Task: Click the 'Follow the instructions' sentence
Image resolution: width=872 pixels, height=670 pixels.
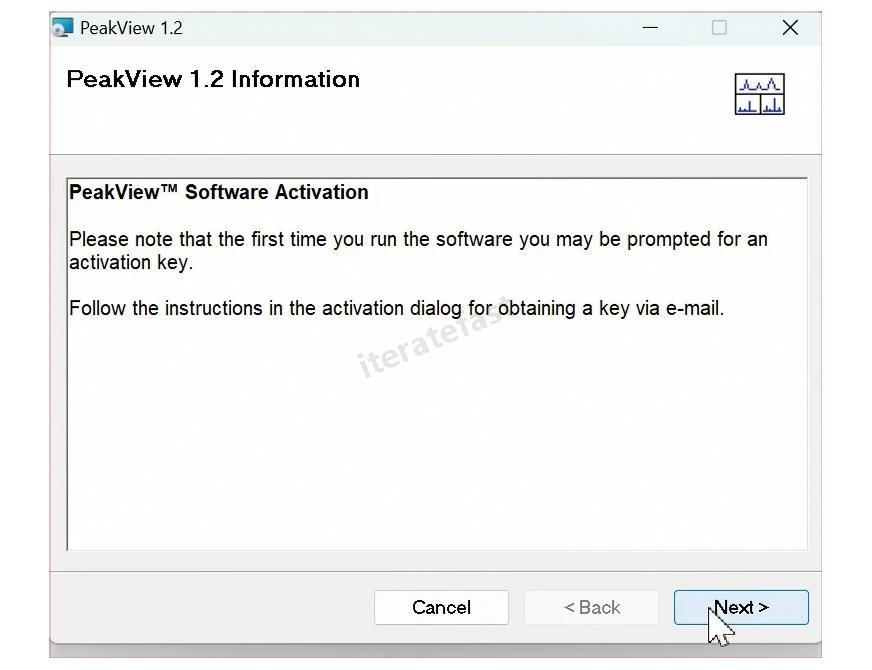Action: pyautogui.click(x=397, y=308)
